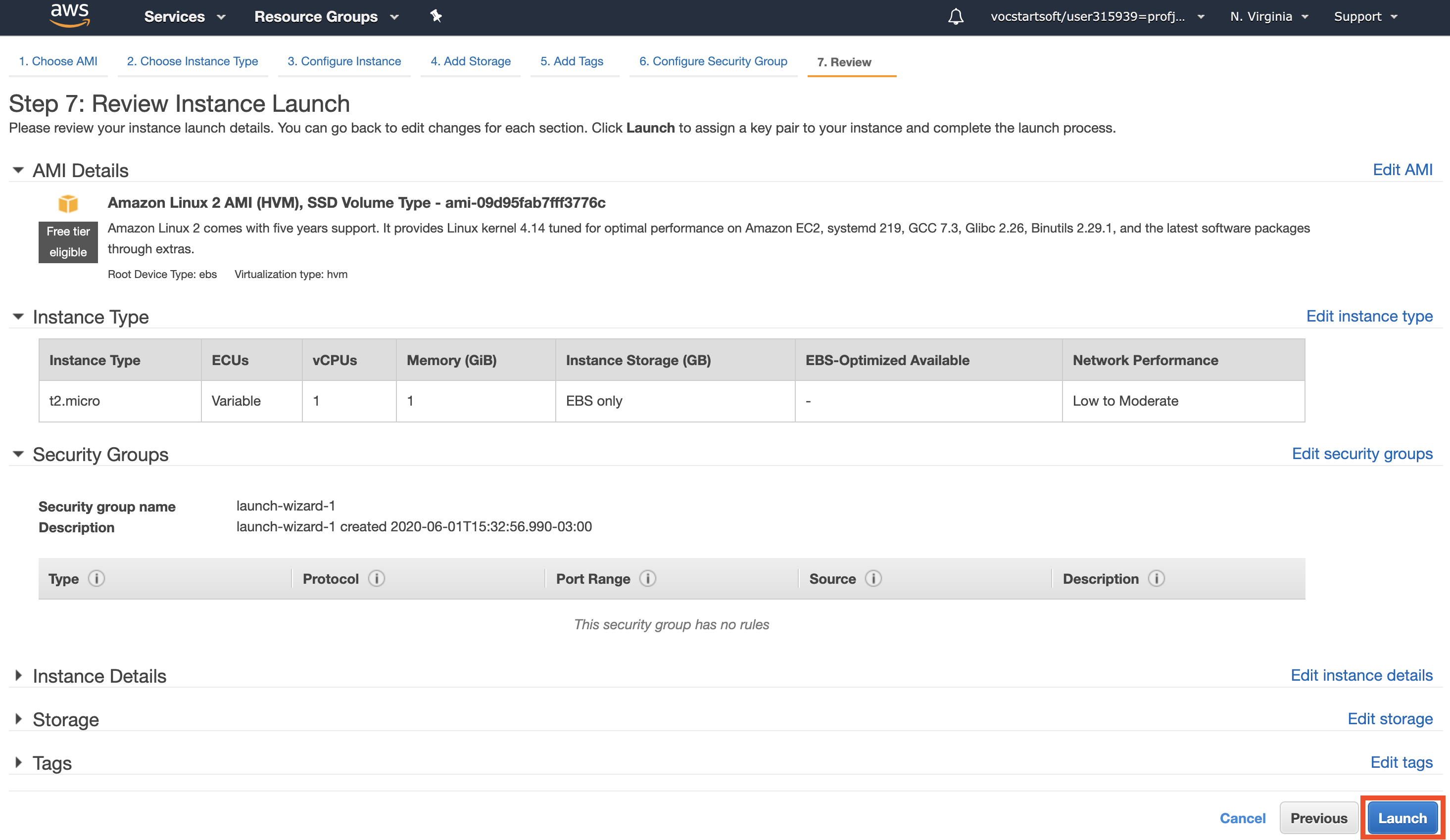Viewport: 1450px width, 840px height.
Task: Expand the Instance Details section
Action: pos(18,675)
